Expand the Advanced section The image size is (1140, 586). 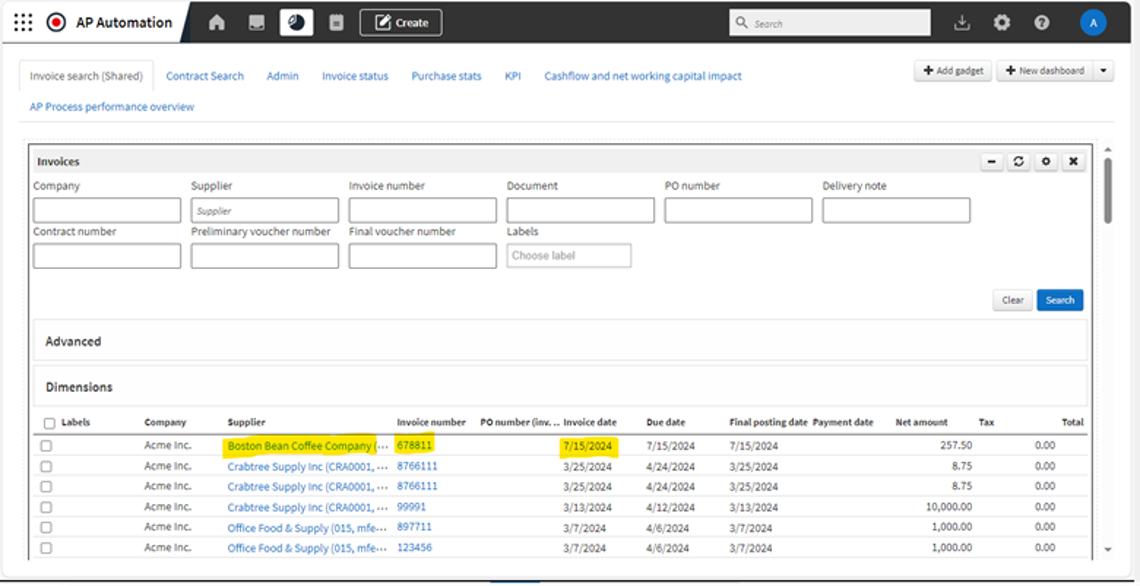click(x=73, y=341)
